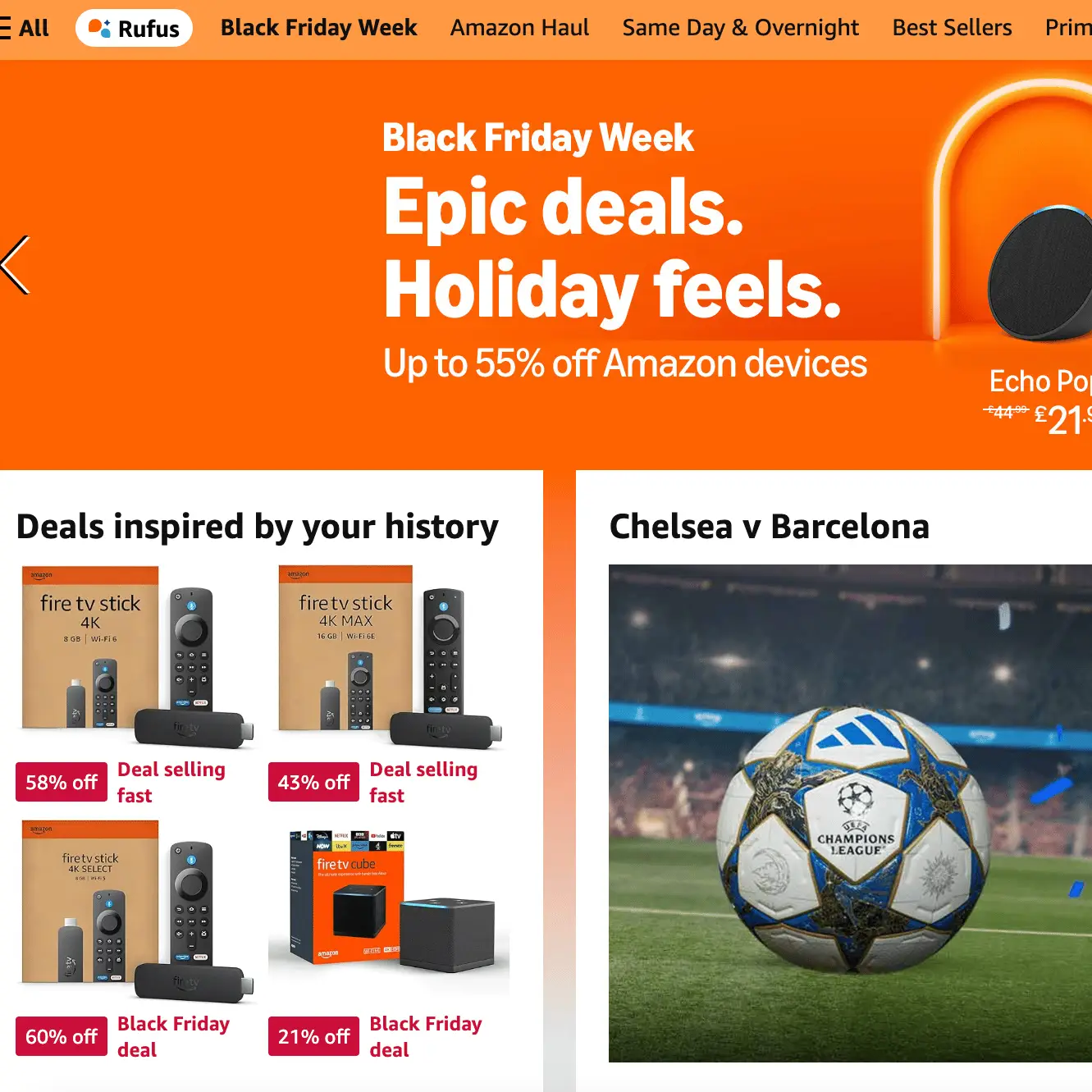Click the Rufus sparkle logo
The height and width of the screenshot is (1092, 1092).
pyautogui.click(x=100, y=27)
